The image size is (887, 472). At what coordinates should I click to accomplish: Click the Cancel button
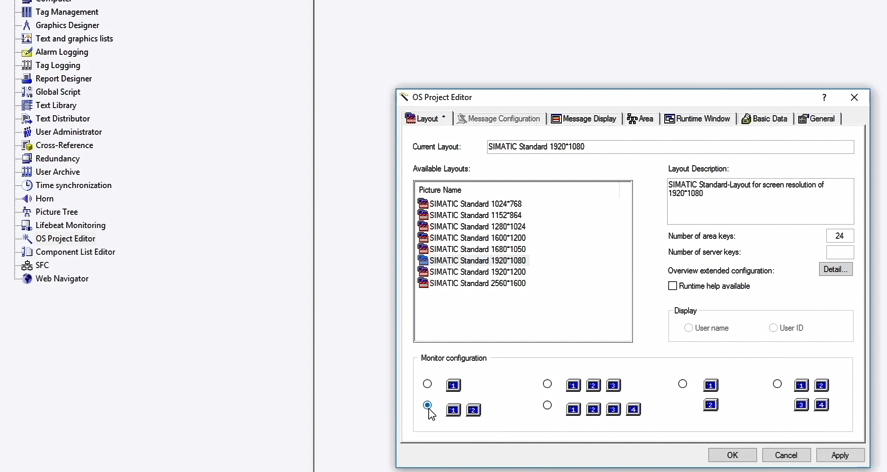[786, 455]
